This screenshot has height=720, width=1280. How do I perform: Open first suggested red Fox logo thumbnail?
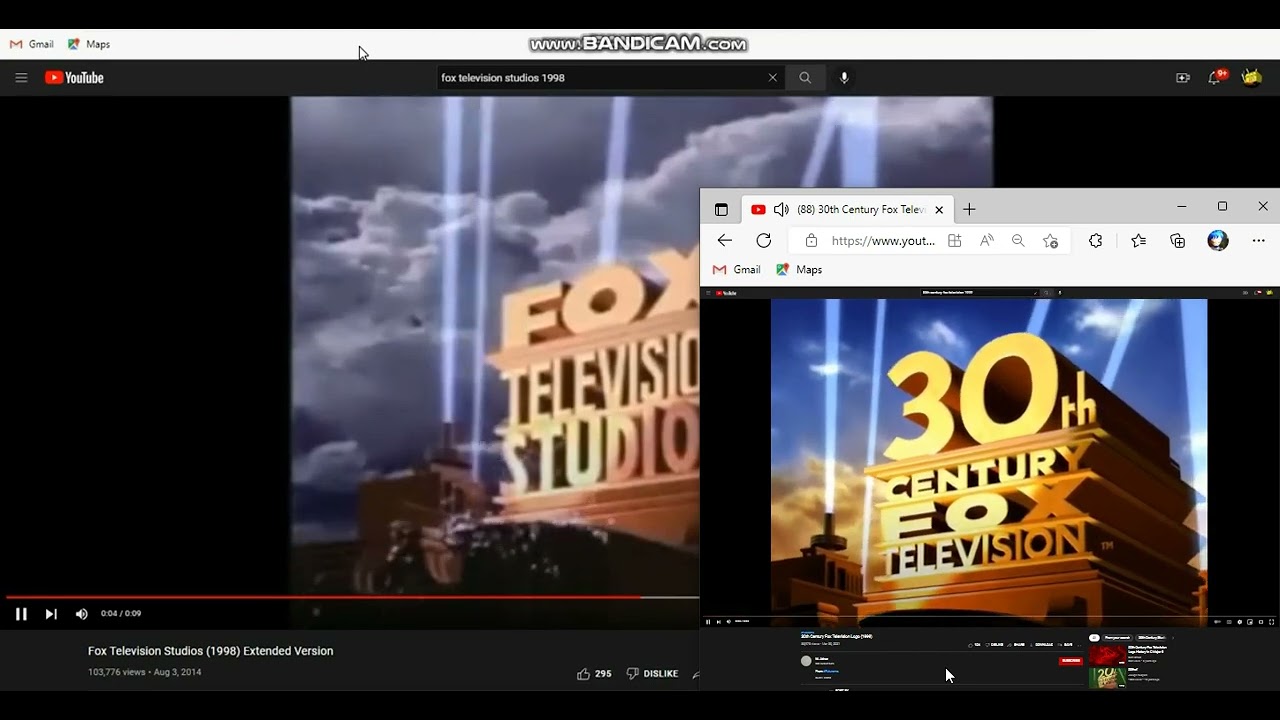tap(1107, 655)
